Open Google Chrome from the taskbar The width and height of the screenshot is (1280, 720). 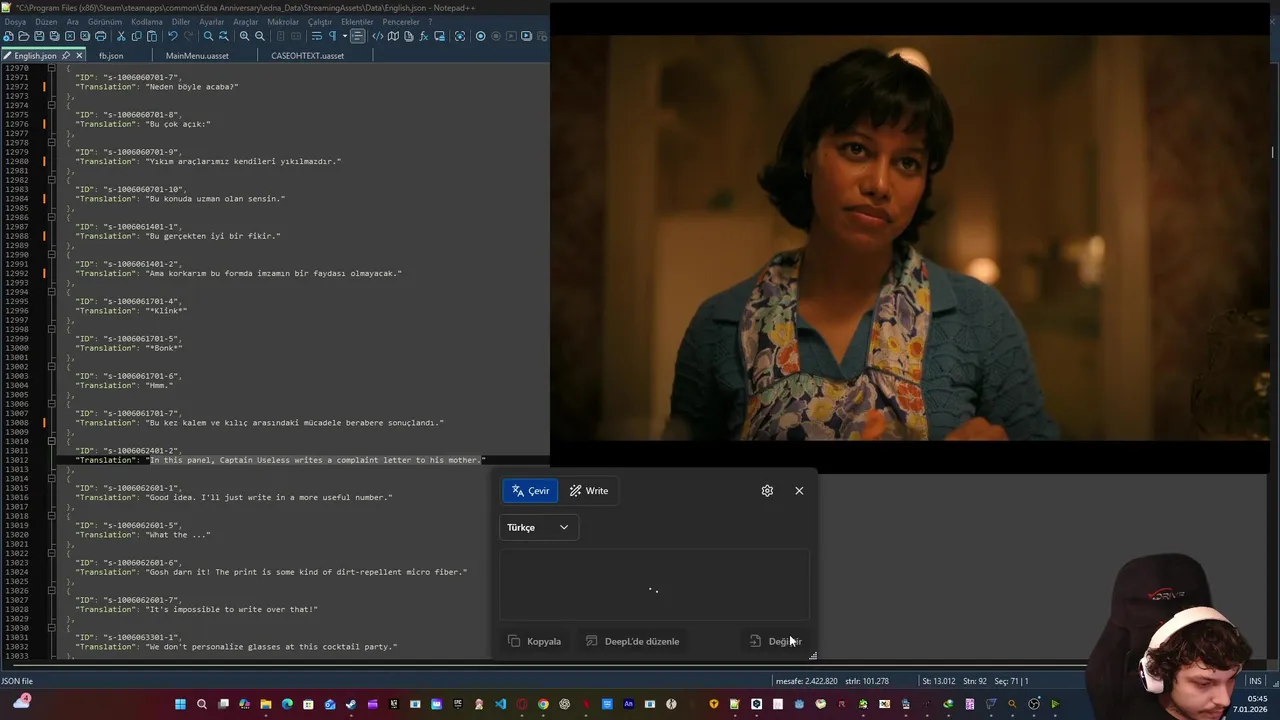click(543, 704)
